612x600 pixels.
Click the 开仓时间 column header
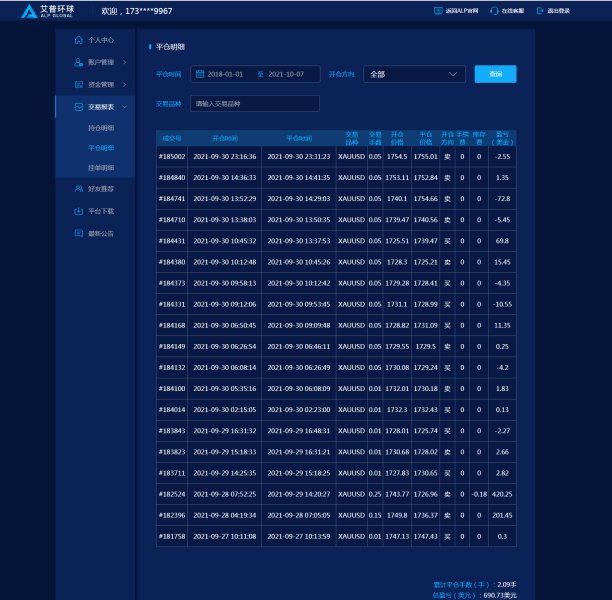[225, 138]
